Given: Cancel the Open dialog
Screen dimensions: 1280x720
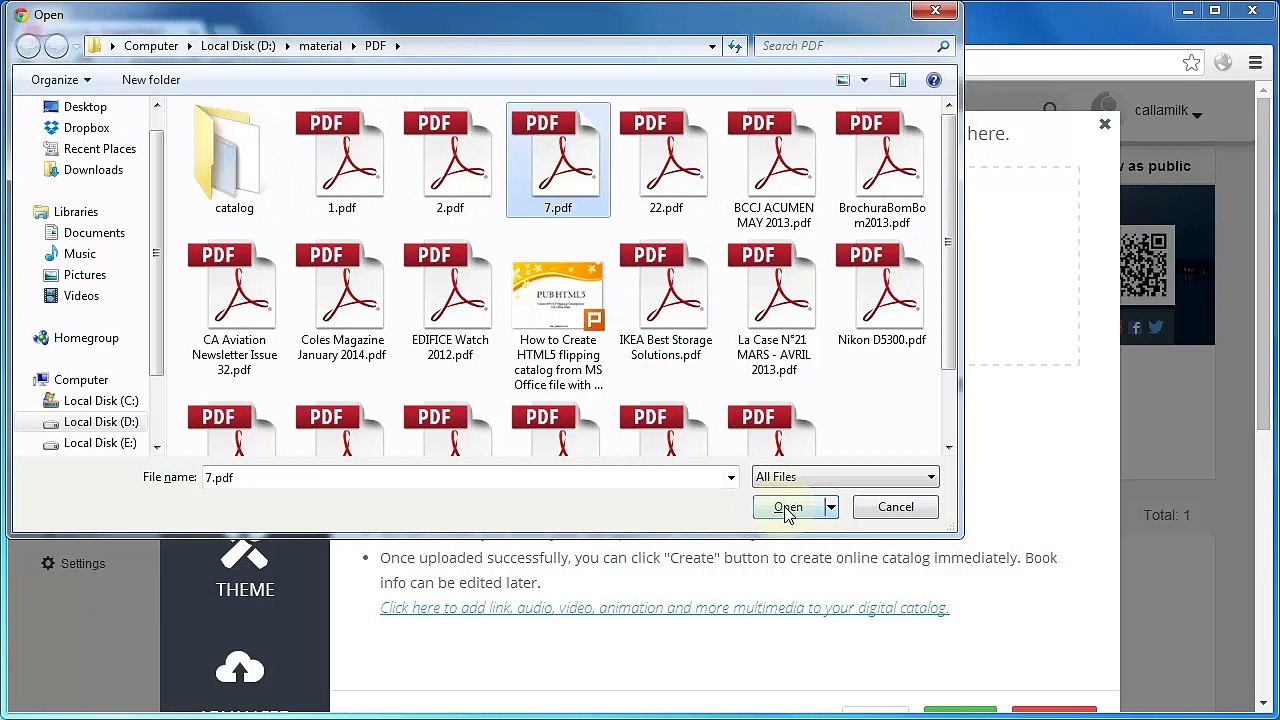Looking at the screenshot, I should 896,507.
